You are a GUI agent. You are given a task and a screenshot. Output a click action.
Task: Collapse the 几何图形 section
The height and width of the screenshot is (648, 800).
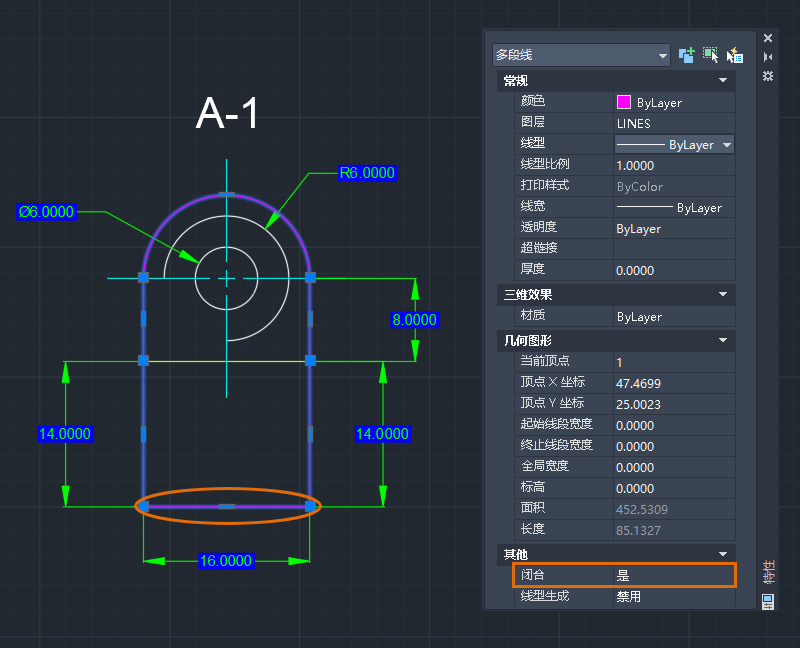pyautogui.click(x=722, y=340)
